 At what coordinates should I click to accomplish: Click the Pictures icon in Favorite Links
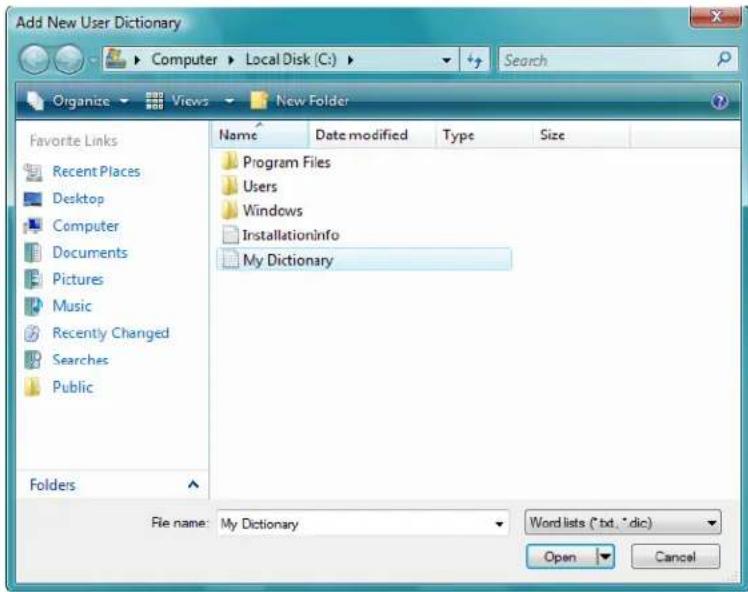point(33,279)
